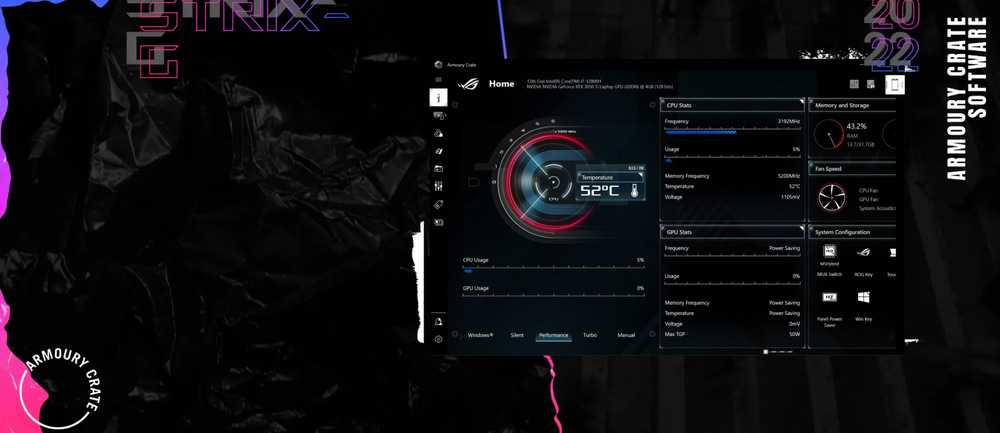The width and height of the screenshot is (1000, 433).
Task: Select the Windows operating mode
Action: (480, 335)
